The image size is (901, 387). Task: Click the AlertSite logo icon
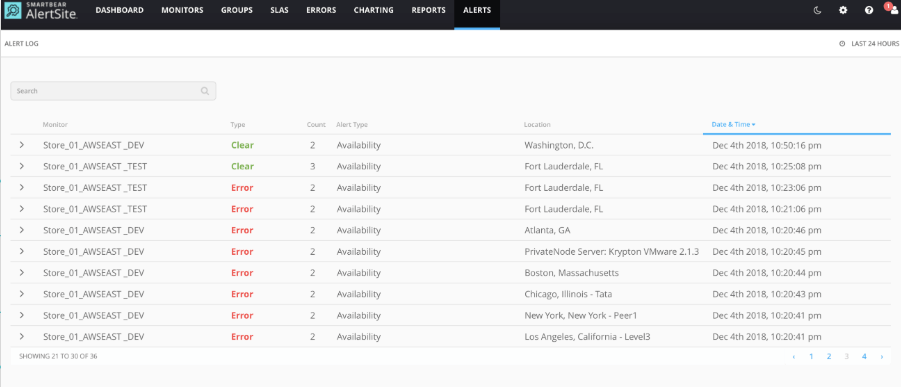pos(13,11)
